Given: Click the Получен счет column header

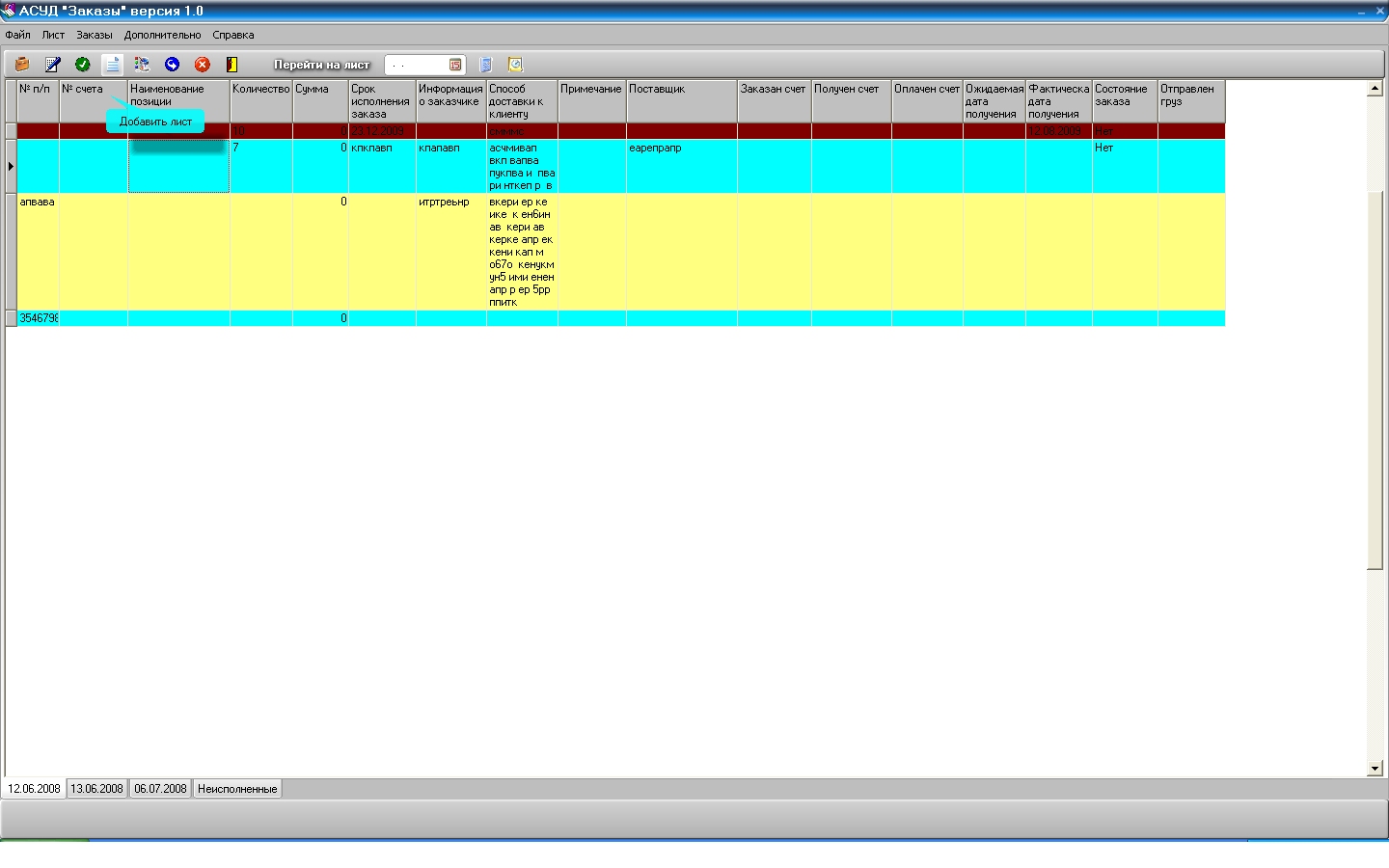Looking at the screenshot, I should pos(852,101).
